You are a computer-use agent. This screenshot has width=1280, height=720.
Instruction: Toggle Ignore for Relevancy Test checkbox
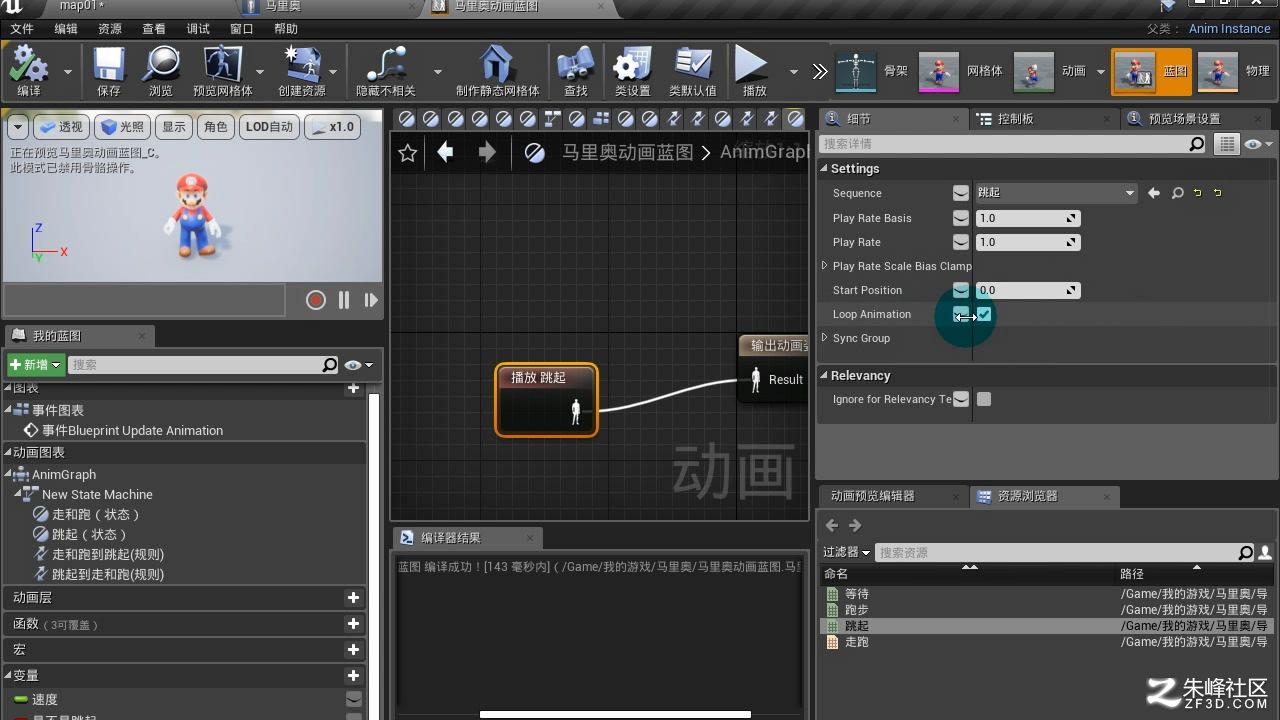coord(984,399)
